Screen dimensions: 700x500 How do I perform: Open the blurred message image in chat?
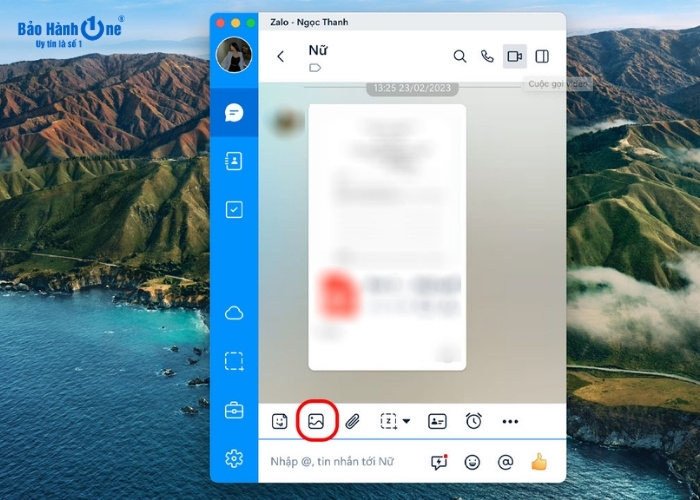(x=387, y=237)
